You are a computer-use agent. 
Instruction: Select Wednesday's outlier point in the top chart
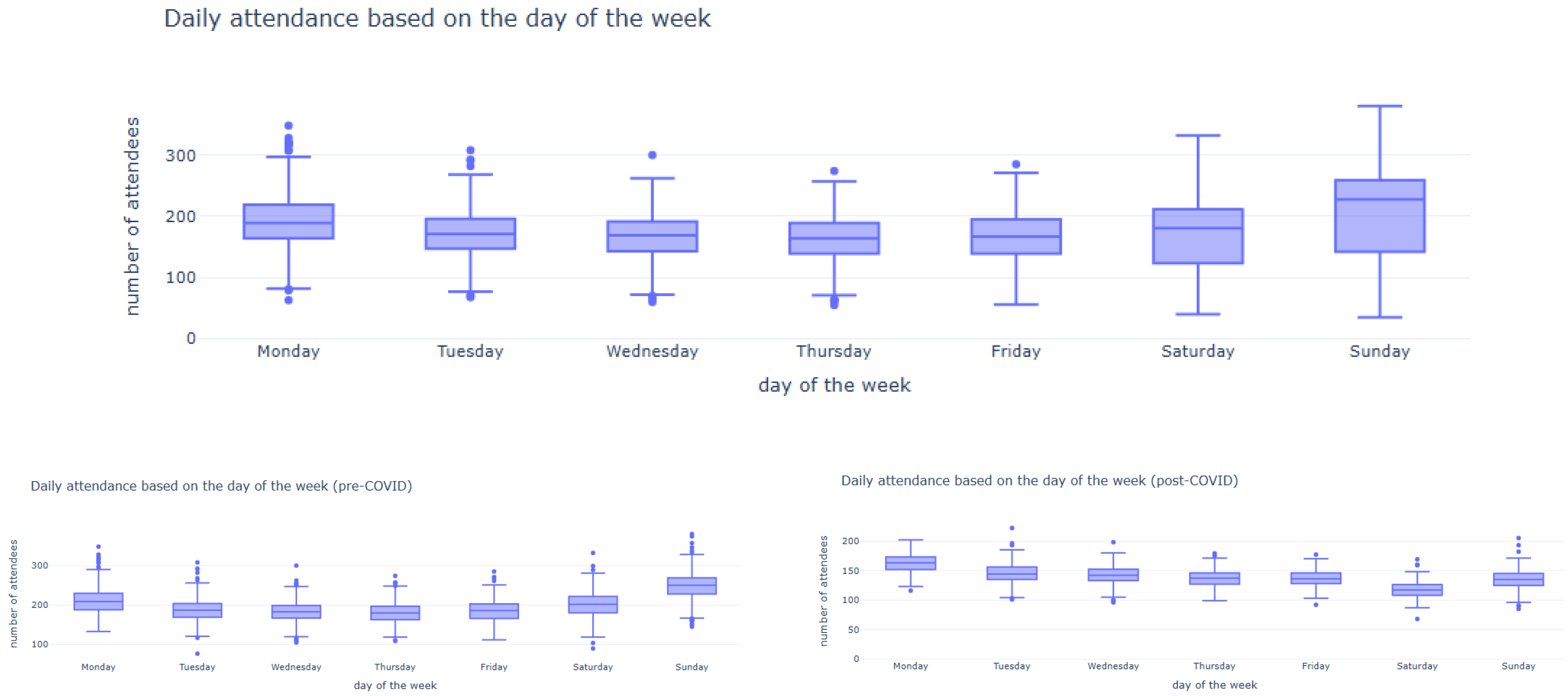pos(652,155)
